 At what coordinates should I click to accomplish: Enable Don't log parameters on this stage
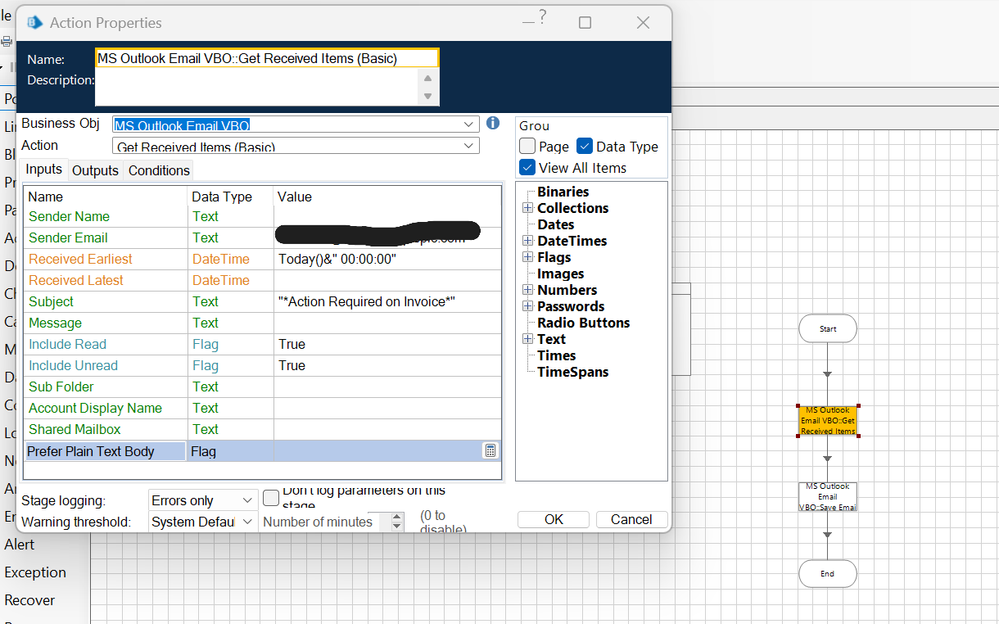coord(271,497)
